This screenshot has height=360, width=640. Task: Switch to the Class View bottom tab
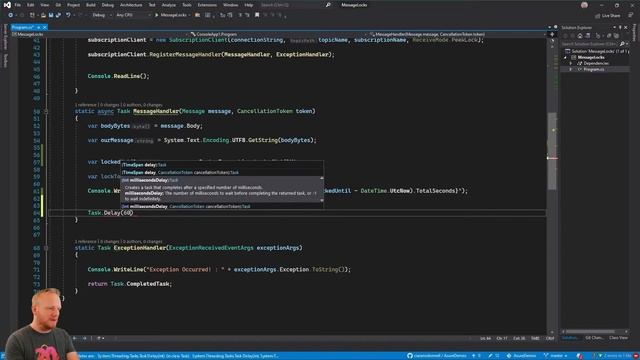pyautogui.click(x=618, y=338)
